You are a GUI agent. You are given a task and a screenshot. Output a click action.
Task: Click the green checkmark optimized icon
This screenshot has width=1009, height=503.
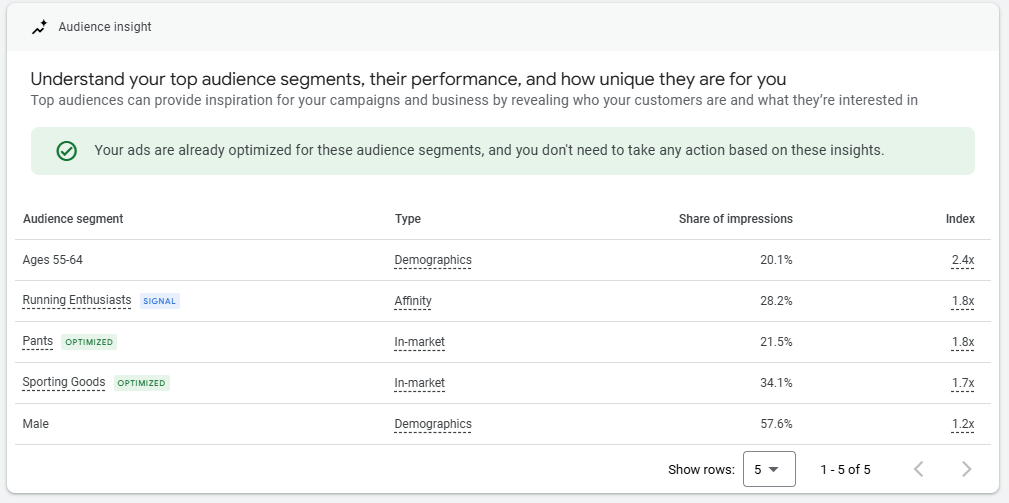point(66,151)
